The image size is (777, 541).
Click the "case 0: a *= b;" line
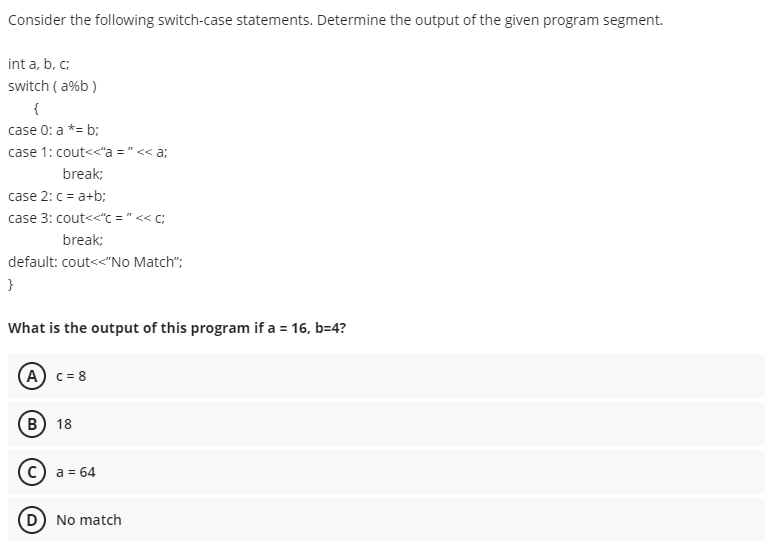(54, 130)
